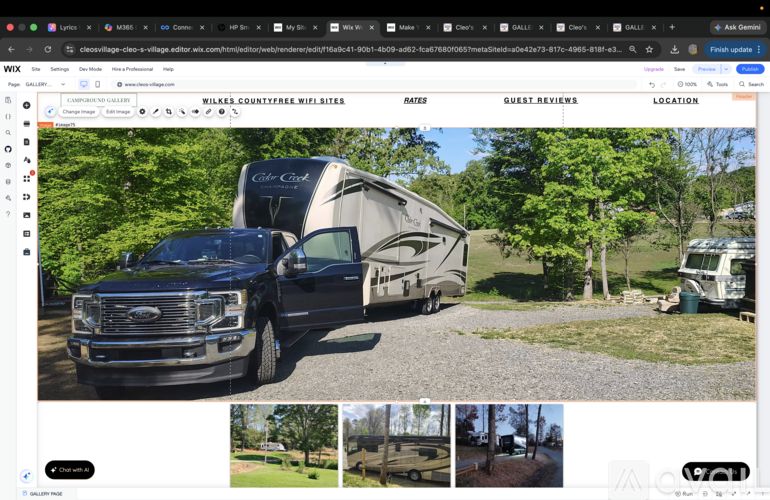
Task: Open the Hire a Professional menu
Action: pos(132,69)
